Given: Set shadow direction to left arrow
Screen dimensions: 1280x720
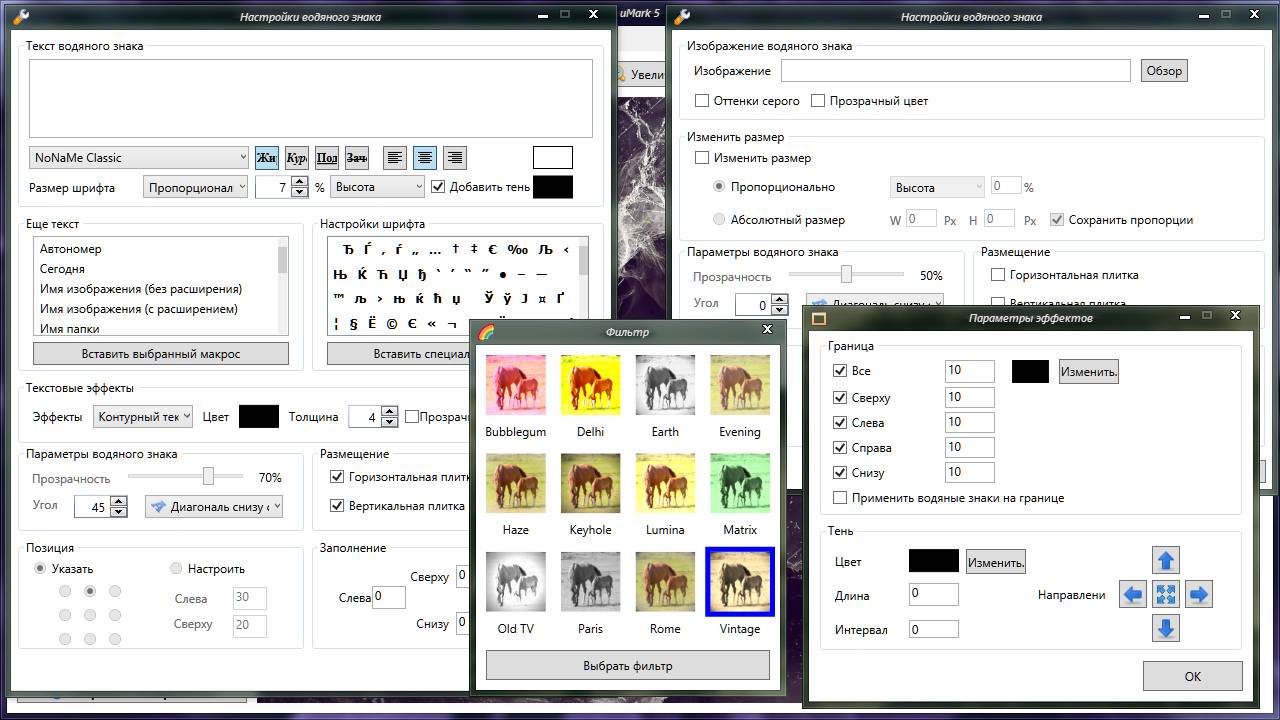Looking at the screenshot, I should [x=1132, y=594].
